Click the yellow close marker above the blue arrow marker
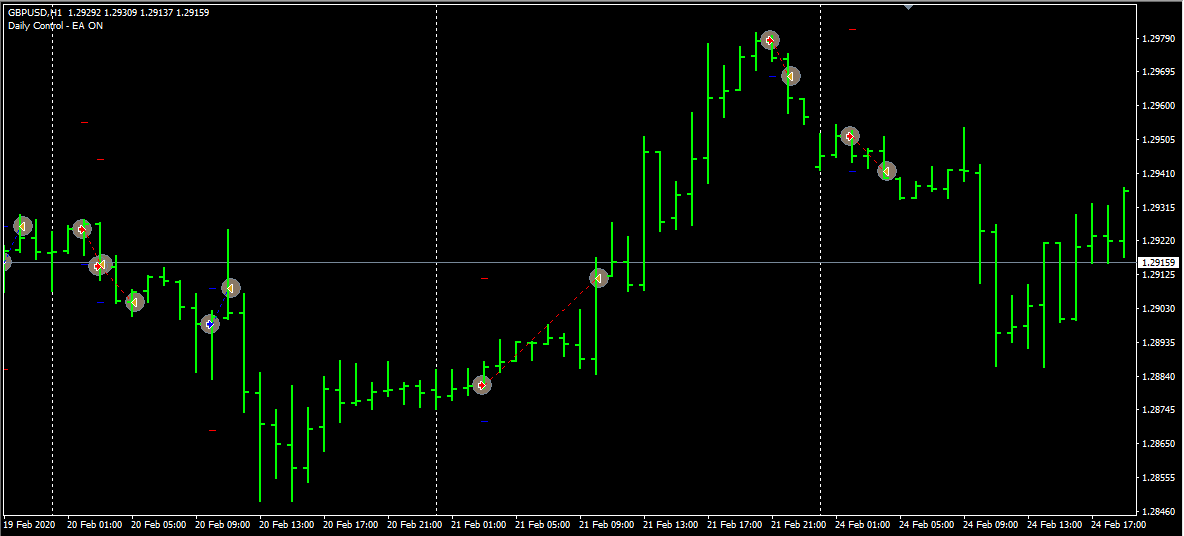Image resolution: width=1184 pixels, height=536 pixels. coord(230,288)
